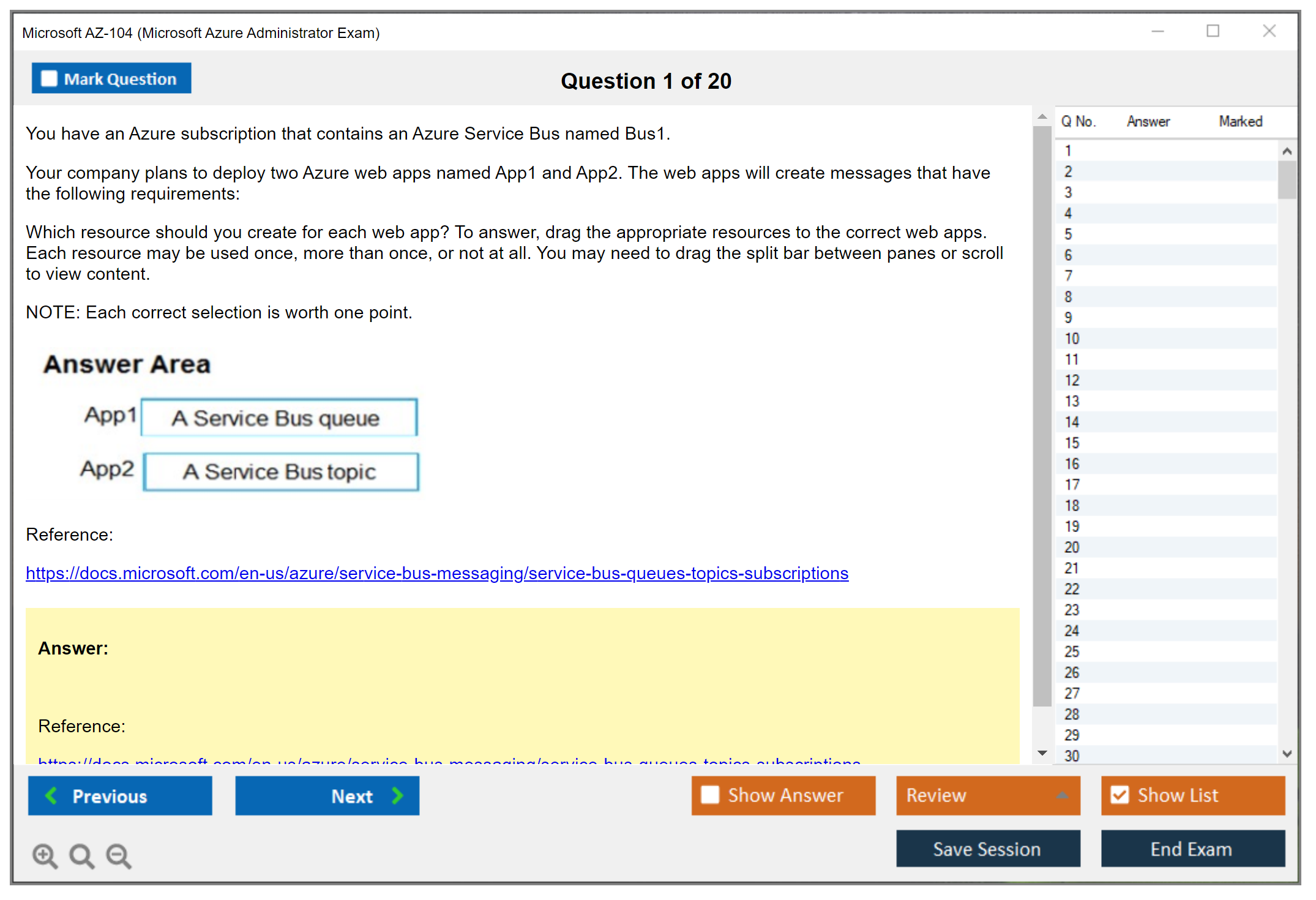
Task: Click the reset zoom magnifier icon
Action: 81,855
